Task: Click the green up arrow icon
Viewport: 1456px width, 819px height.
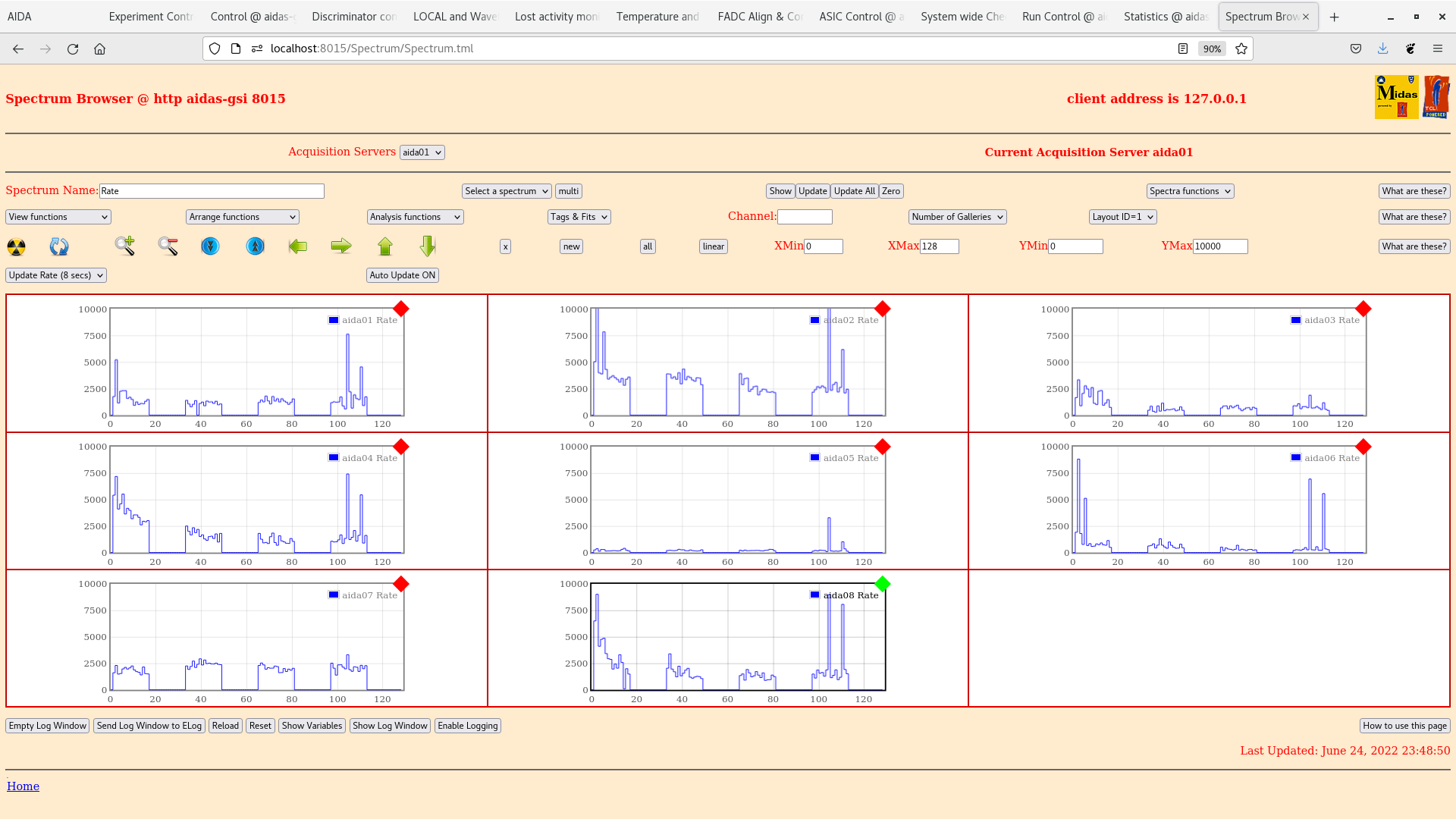Action: point(385,246)
